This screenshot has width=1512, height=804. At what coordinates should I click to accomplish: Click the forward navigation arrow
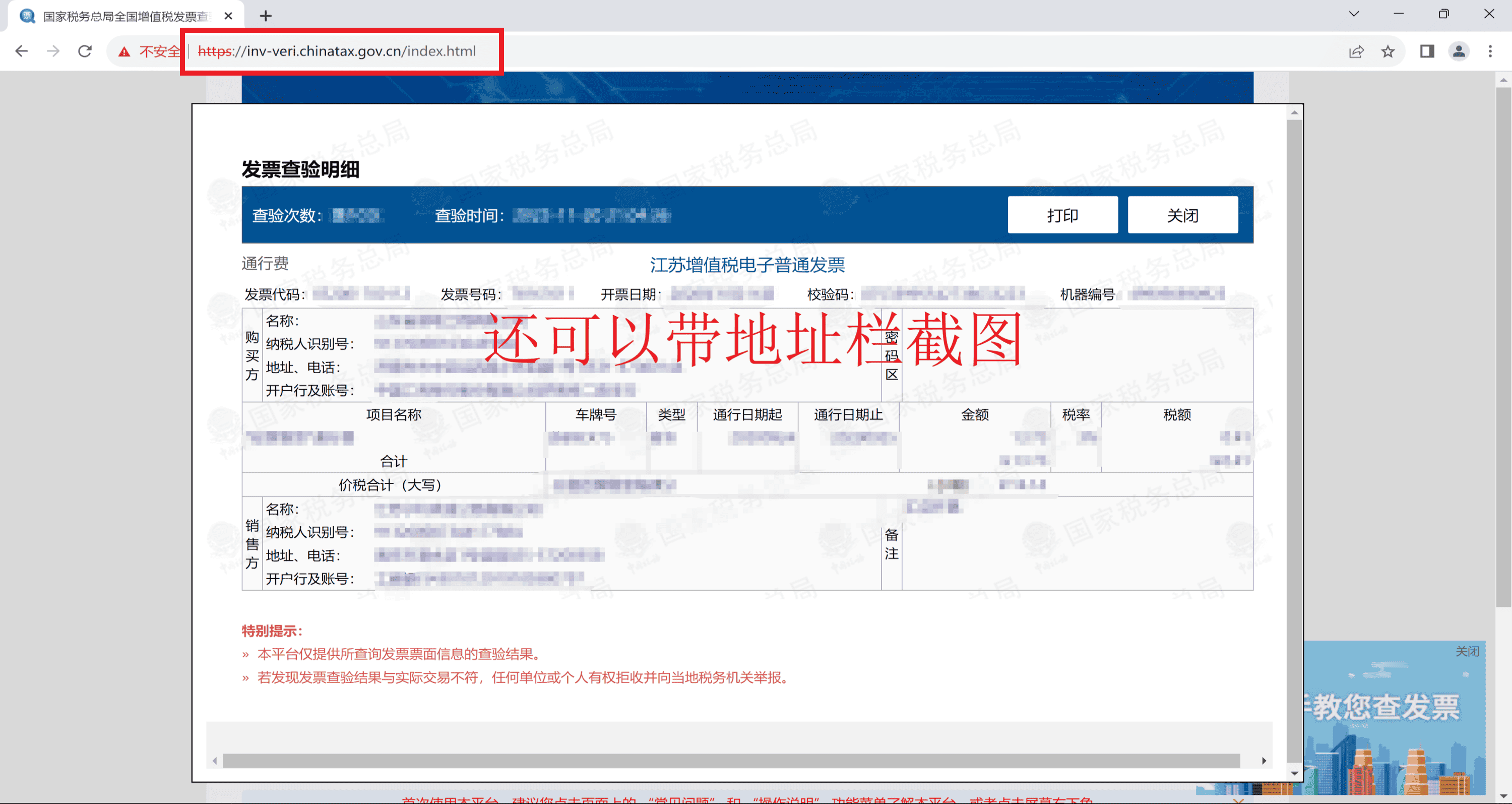(53, 51)
